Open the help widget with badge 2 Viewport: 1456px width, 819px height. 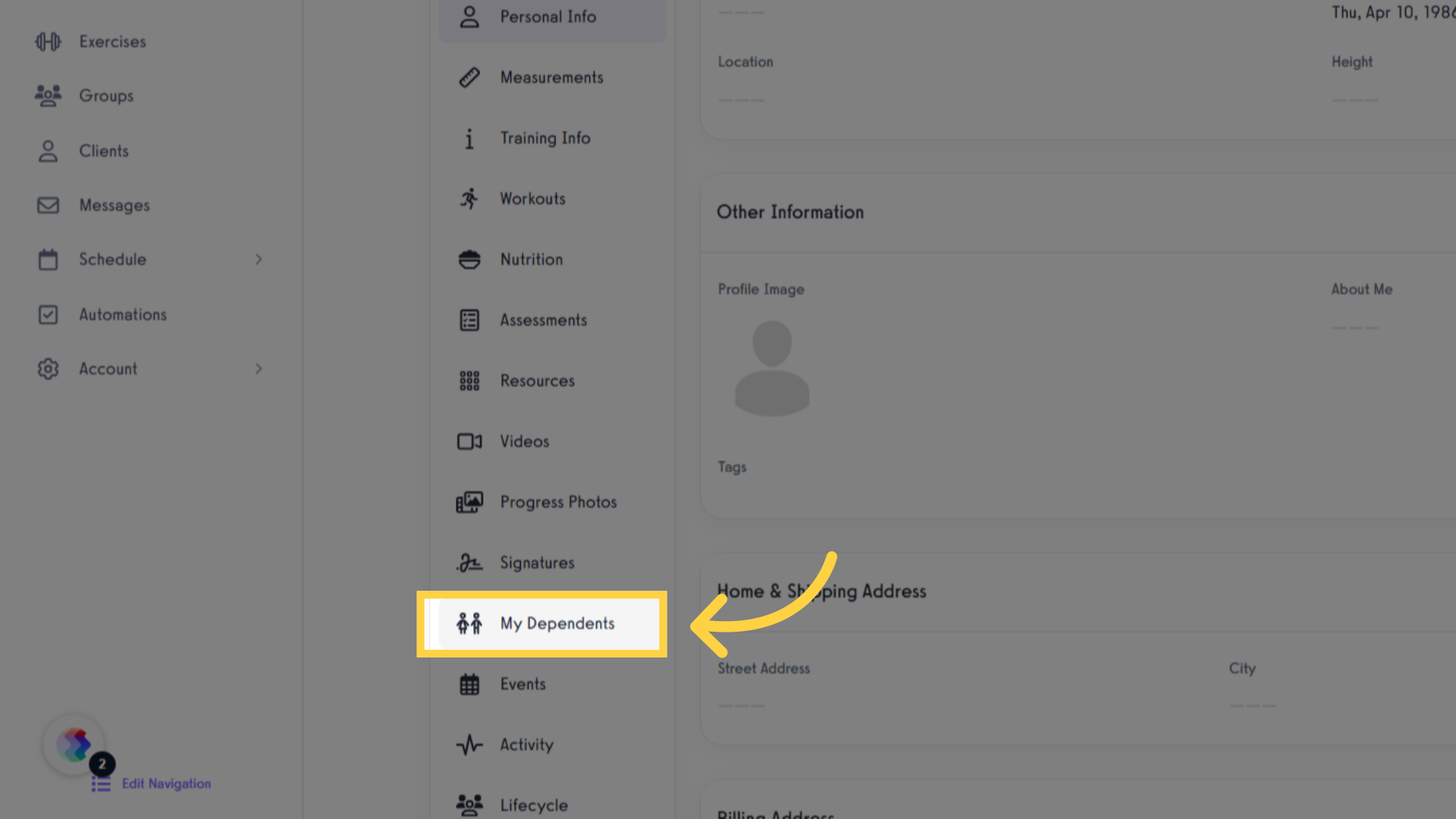click(74, 745)
